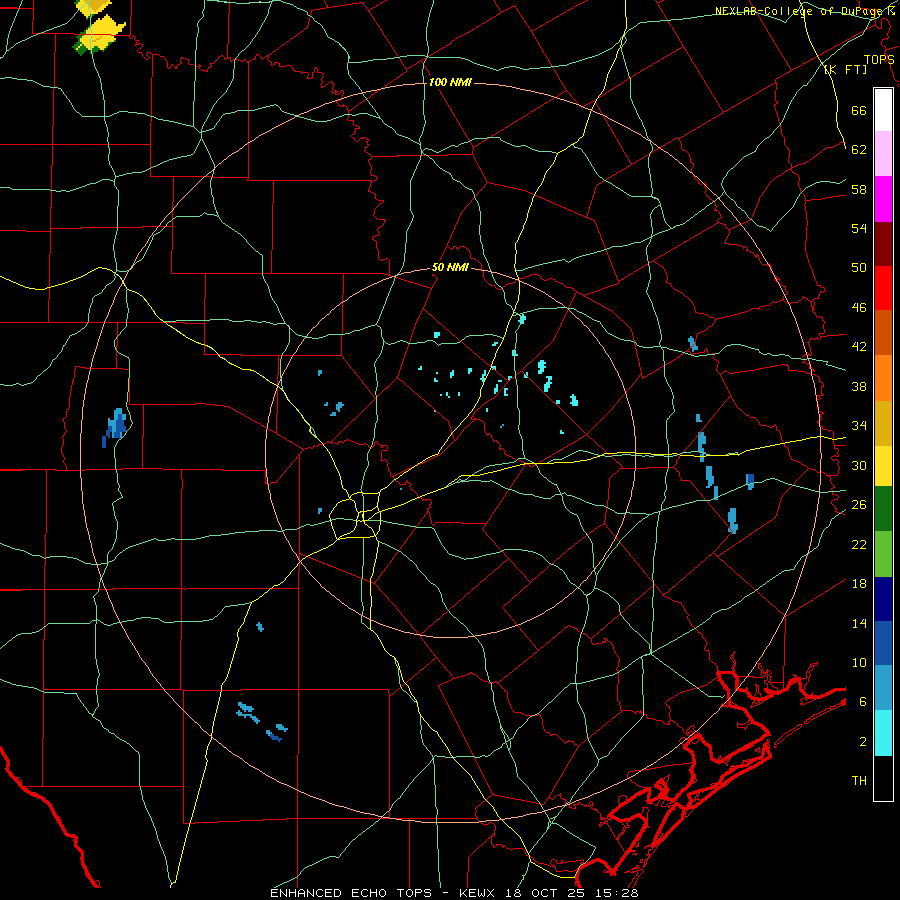The height and width of the screenshot is (900, 900).
Task: Click legend value 22
Action: pyautogui.click(x=859, y=544)
